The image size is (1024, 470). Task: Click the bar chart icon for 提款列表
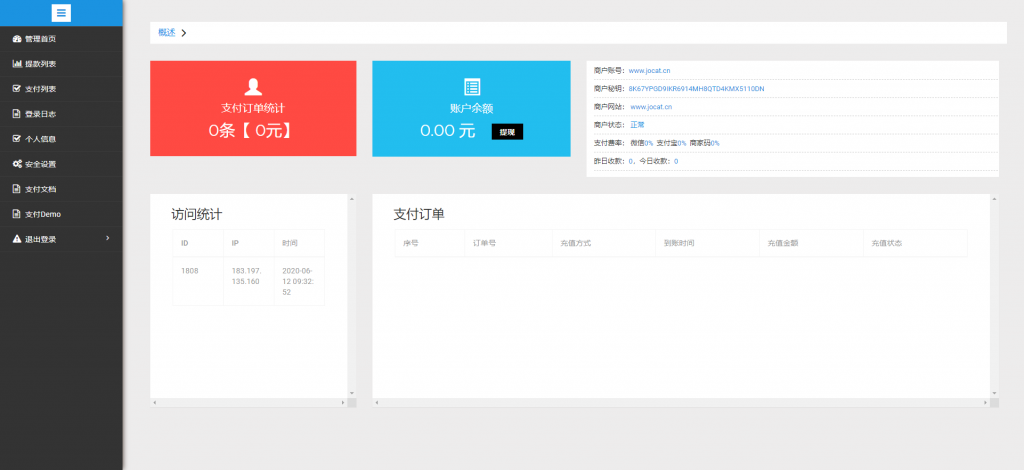[16, 64]
